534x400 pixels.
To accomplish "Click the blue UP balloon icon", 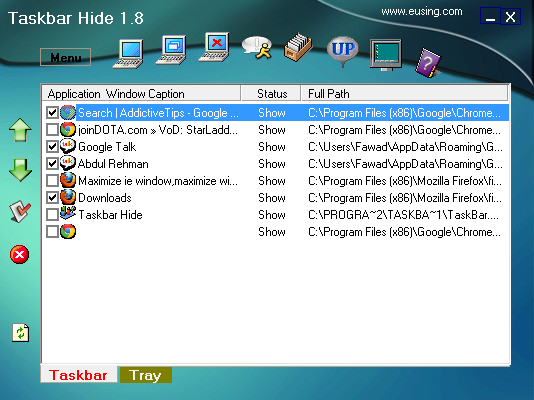I will tap(343, 51).
